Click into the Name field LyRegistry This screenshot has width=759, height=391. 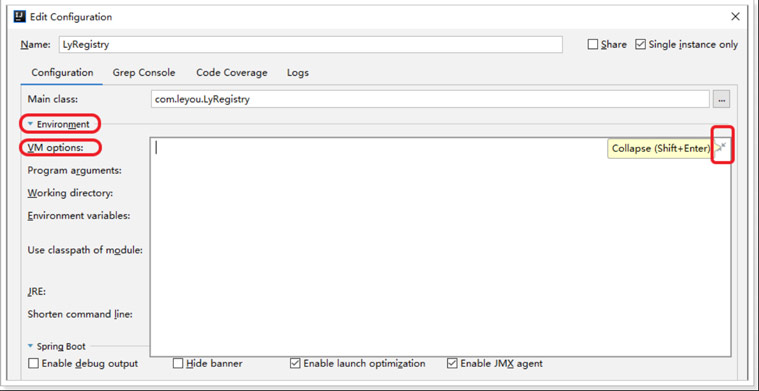(311, 45)
